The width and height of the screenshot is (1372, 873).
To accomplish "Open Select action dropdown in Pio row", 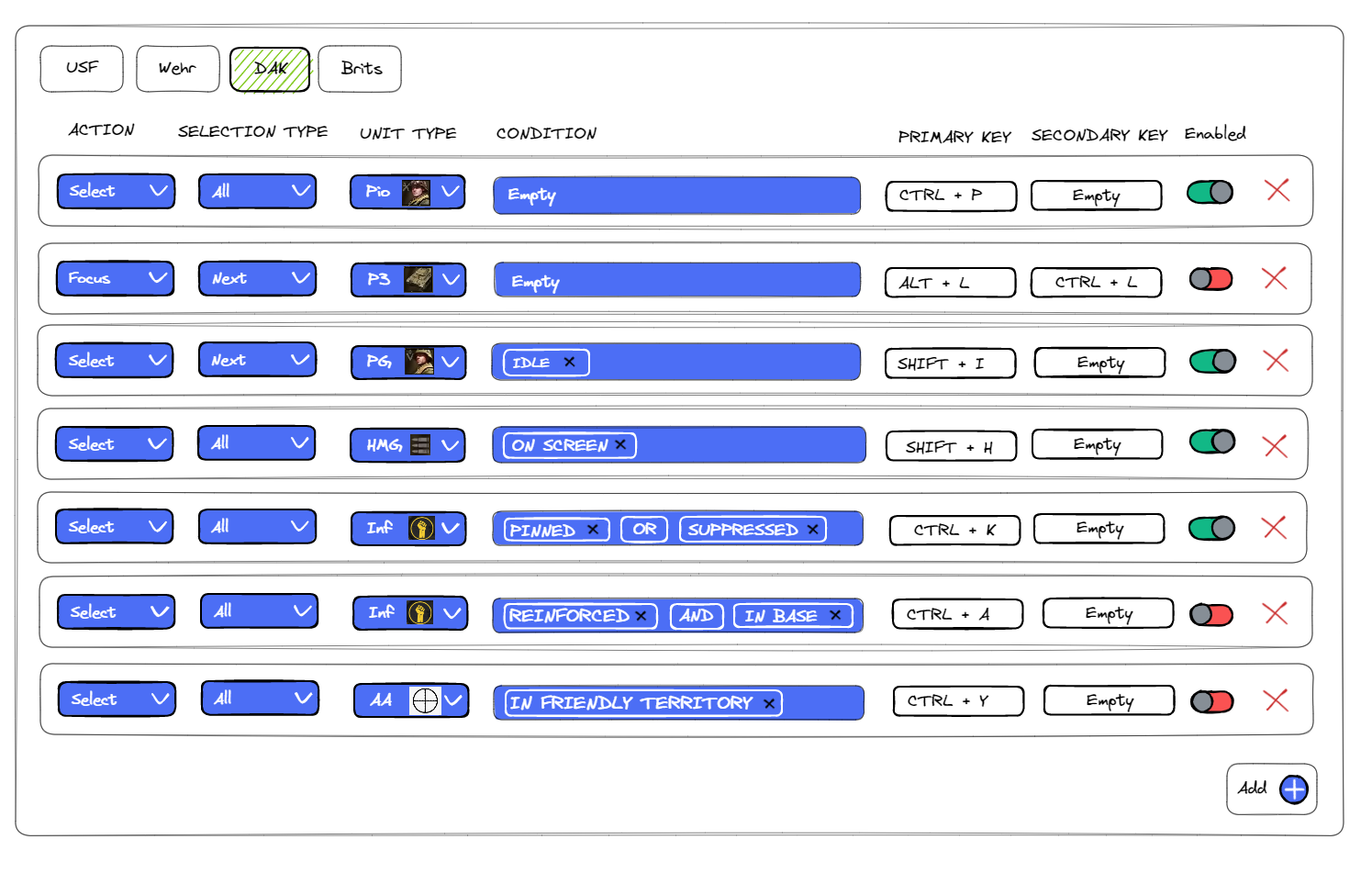I will [x=116, y=191].
